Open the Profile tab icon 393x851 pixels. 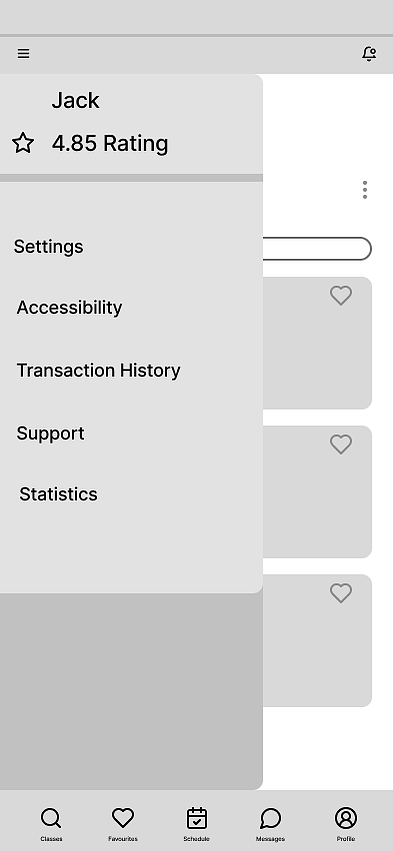[x=346, y=824]
